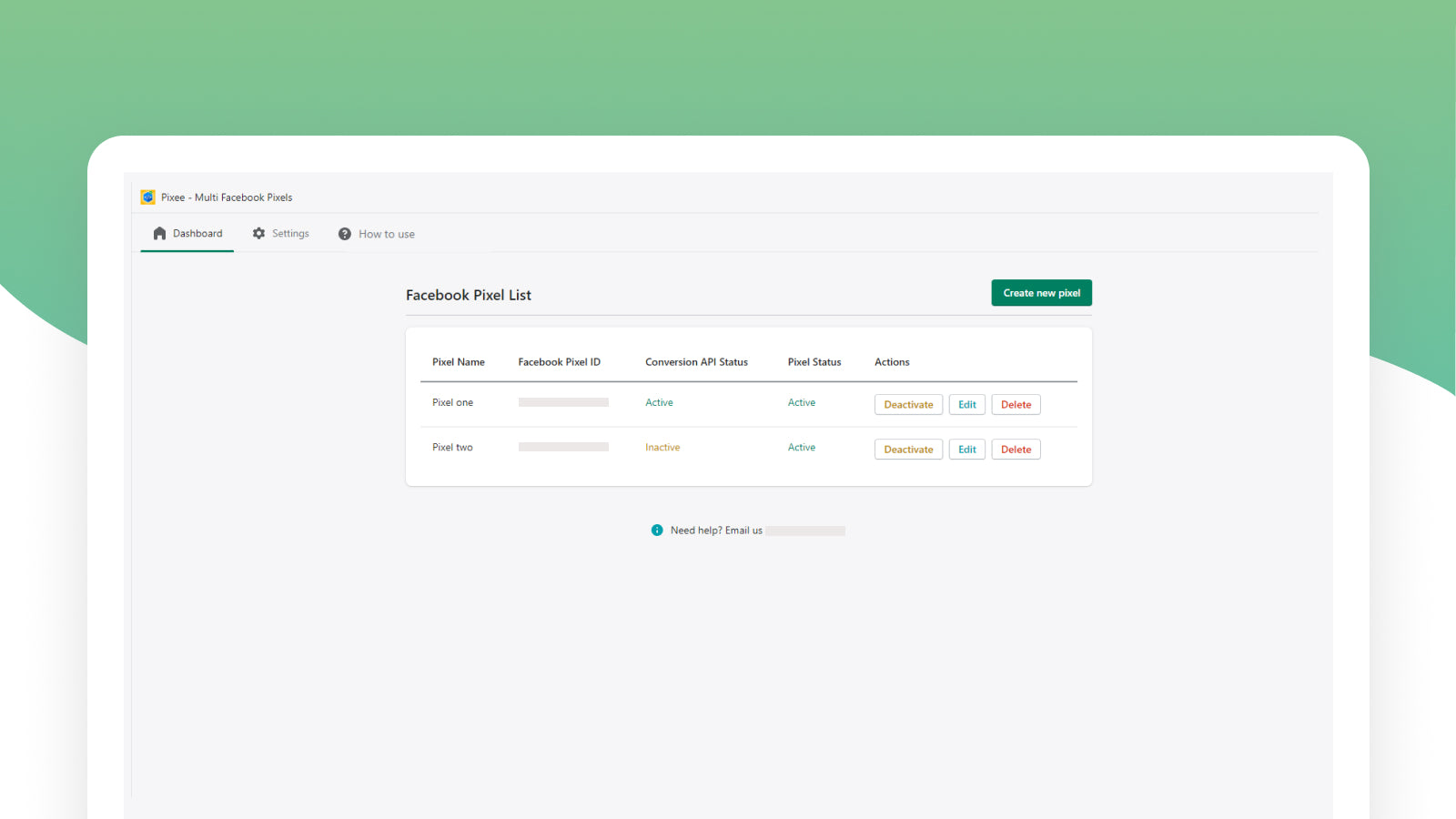Delete Pixel two

(x=1016, y=449)
